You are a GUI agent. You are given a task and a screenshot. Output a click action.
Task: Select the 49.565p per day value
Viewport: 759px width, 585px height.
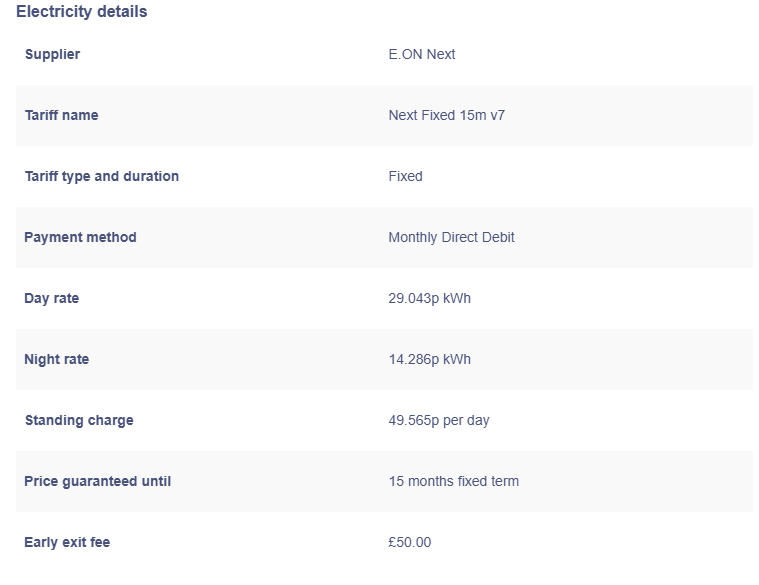[438, 420]
